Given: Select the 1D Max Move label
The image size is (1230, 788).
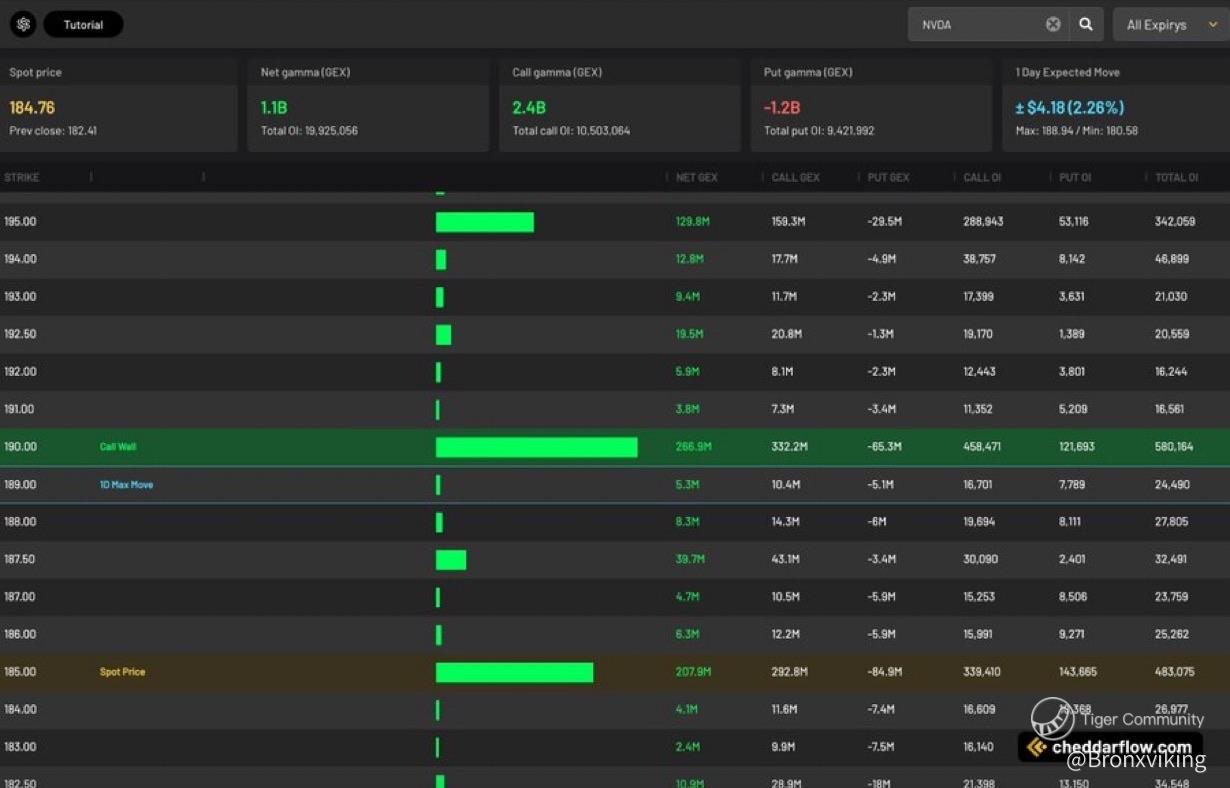Looking at the screenshot, I should point(126,485).
